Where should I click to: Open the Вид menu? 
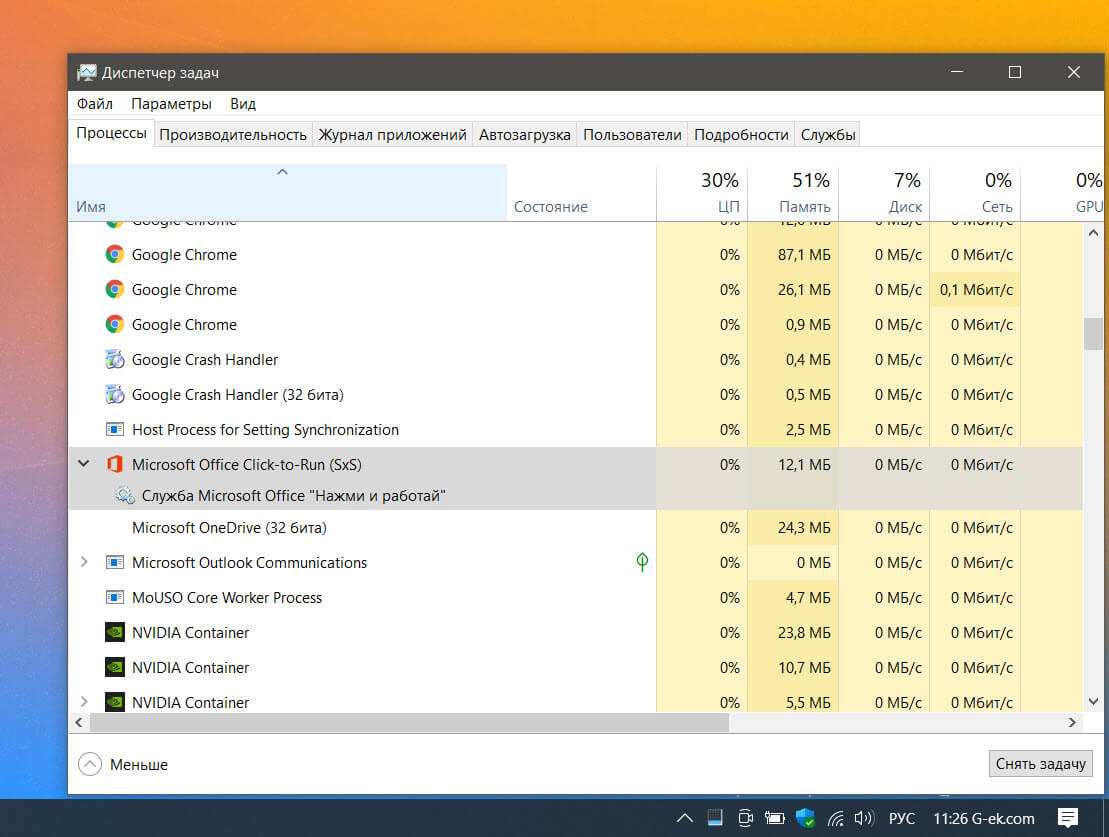point(243,103)
